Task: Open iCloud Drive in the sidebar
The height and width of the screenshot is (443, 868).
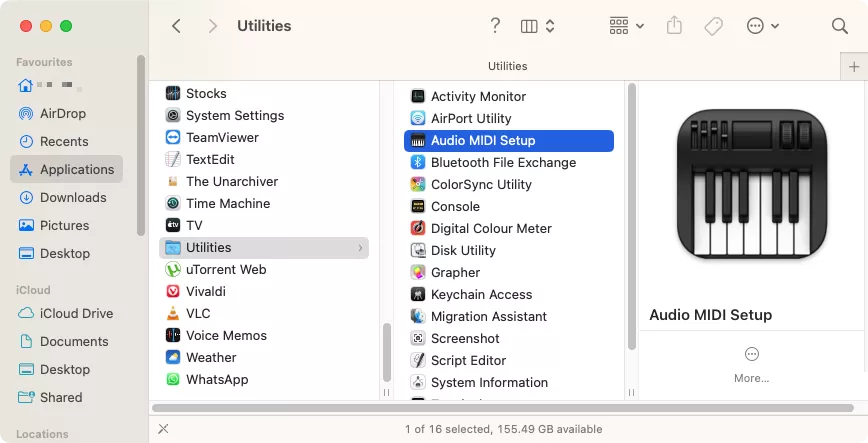Action: (76, 313)
